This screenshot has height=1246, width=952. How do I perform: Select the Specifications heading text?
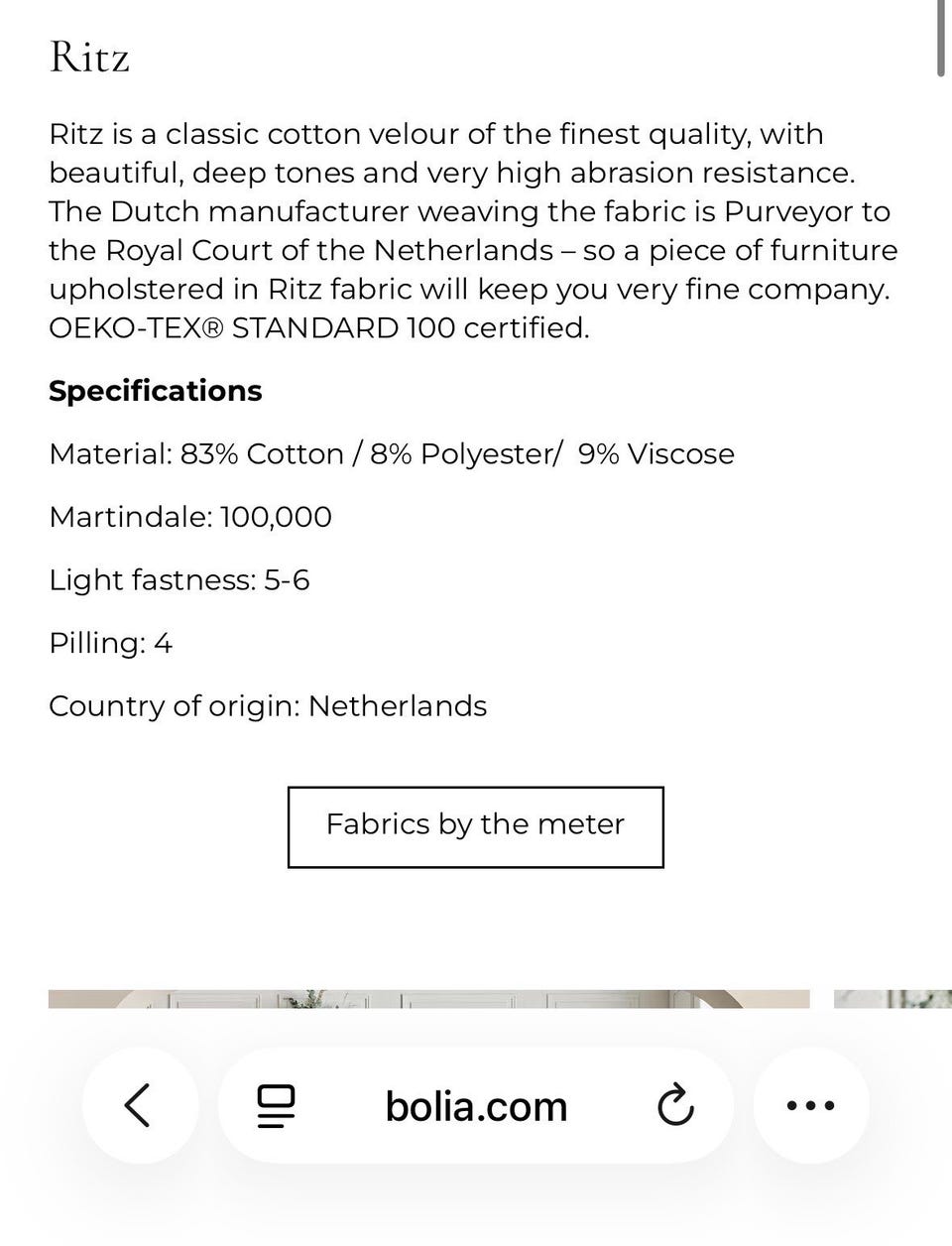(x=156, y=391)
